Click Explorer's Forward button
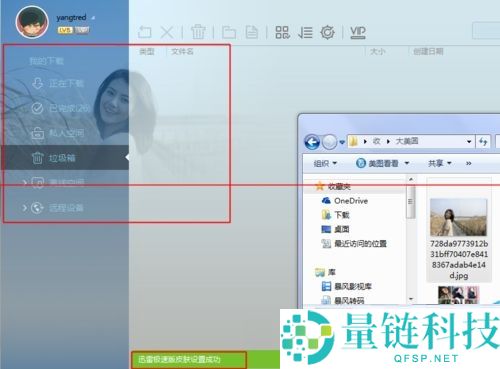This screenshot has height=369, width=500. pos(329,142)
